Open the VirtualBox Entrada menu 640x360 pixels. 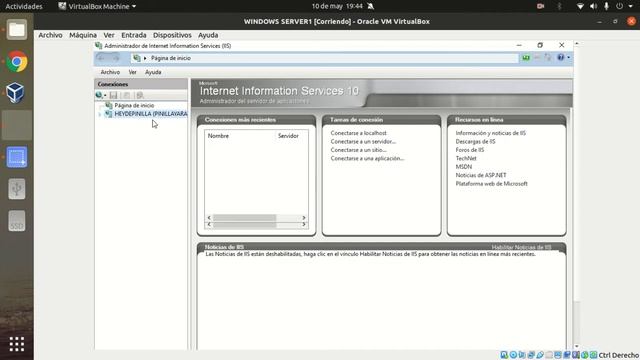pos(133,35)
